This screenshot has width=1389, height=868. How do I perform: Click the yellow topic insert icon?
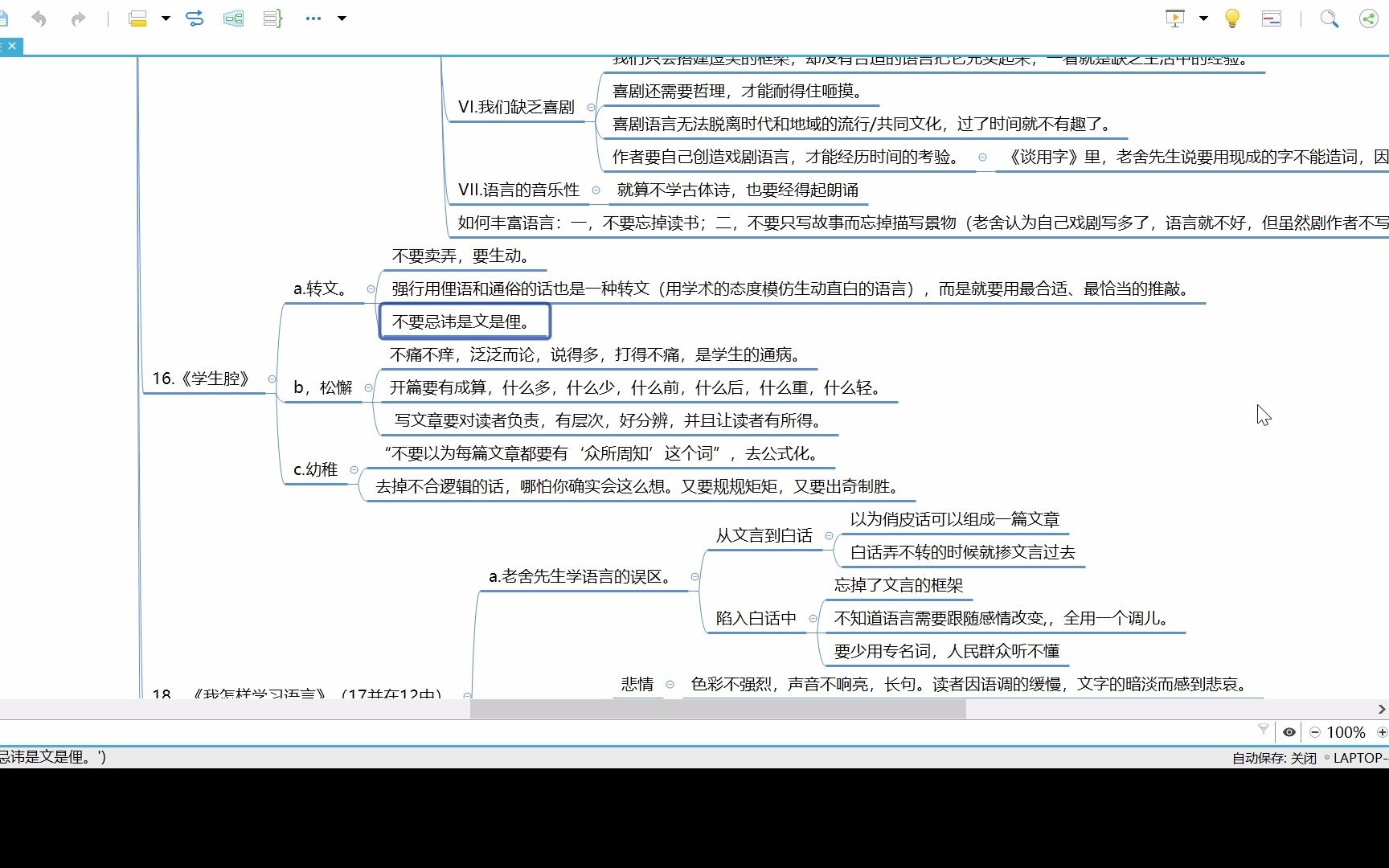point(137,18)
